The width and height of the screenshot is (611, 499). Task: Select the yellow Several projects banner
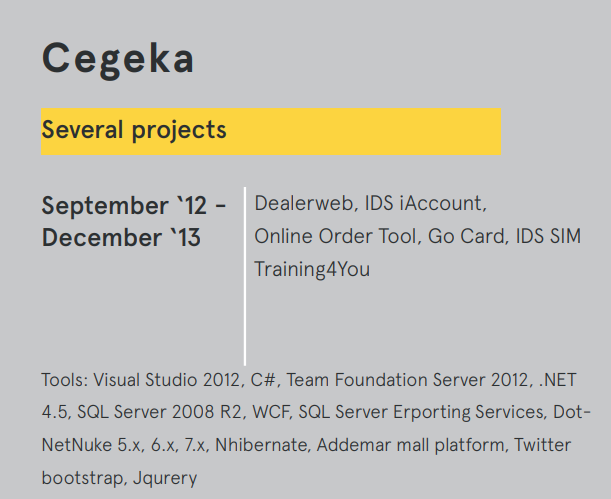(270, 131)
